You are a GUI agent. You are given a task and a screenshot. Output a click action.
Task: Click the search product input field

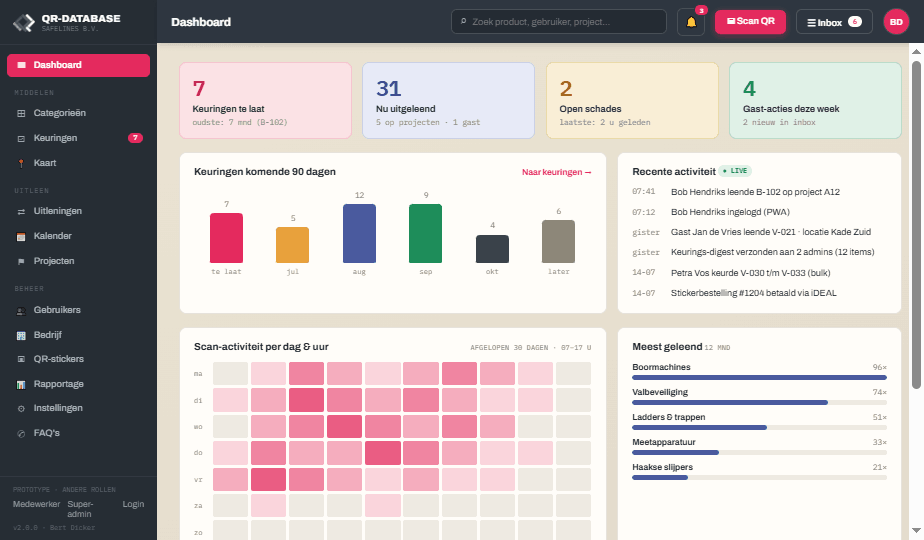pos(559,22)
